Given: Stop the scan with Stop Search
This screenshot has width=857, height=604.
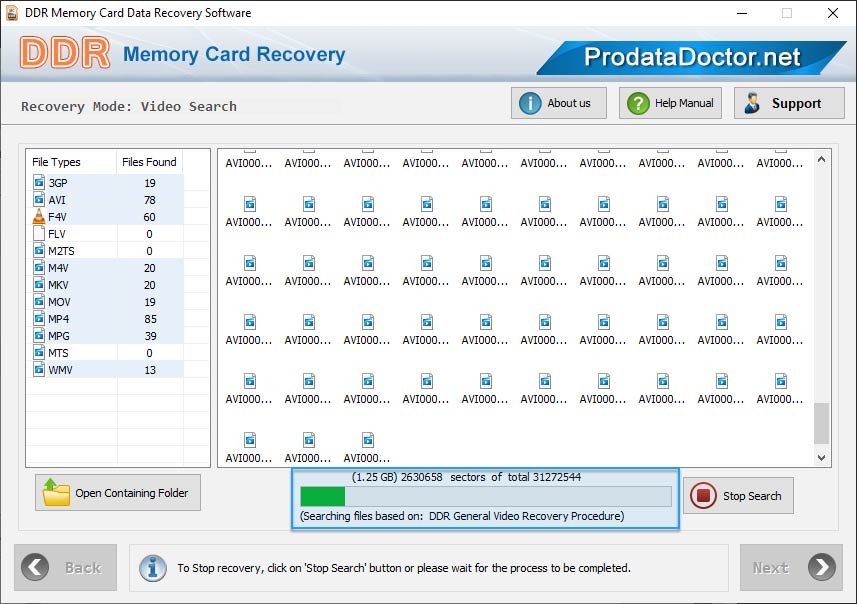Looking at the screenshot, I should click(x=738, y=496).
